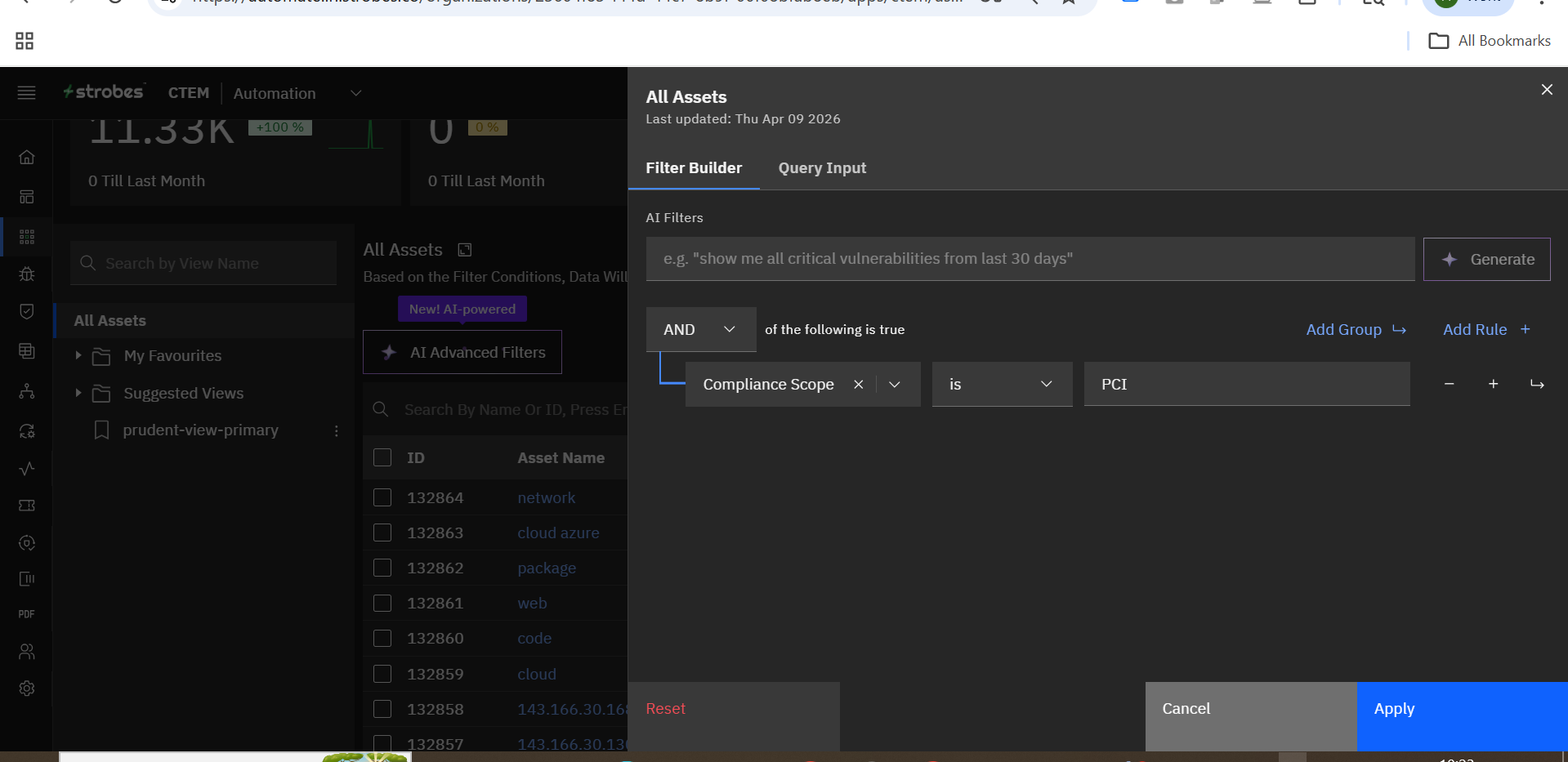
Task: Check the box for asset 132862
Action: (x=382, y=568)
